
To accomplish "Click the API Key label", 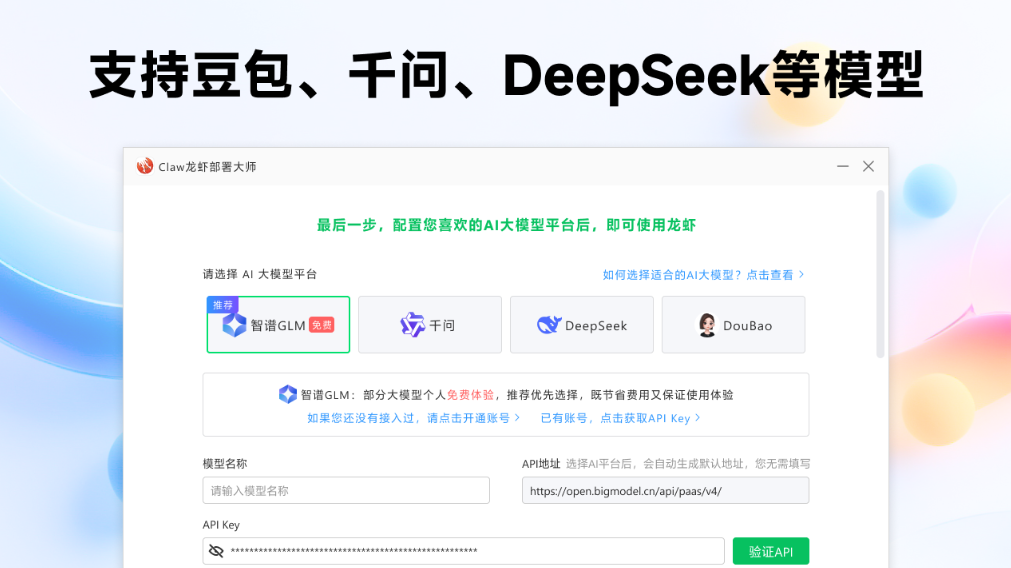I will click(221, 525).
